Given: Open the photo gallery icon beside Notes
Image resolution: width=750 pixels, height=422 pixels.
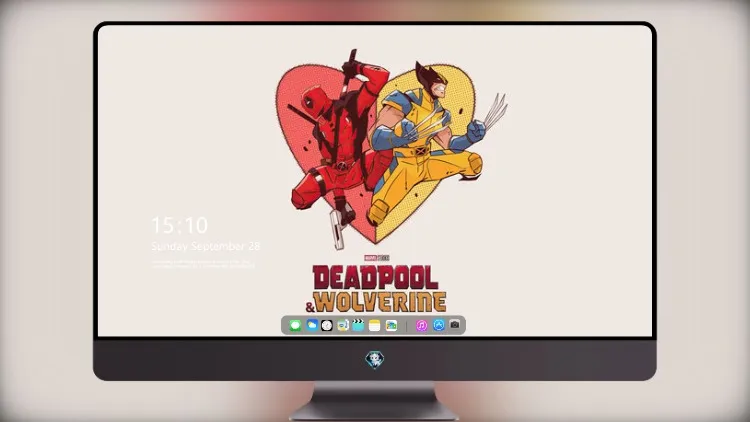Looking at the screenshot, I should point(391,325).
